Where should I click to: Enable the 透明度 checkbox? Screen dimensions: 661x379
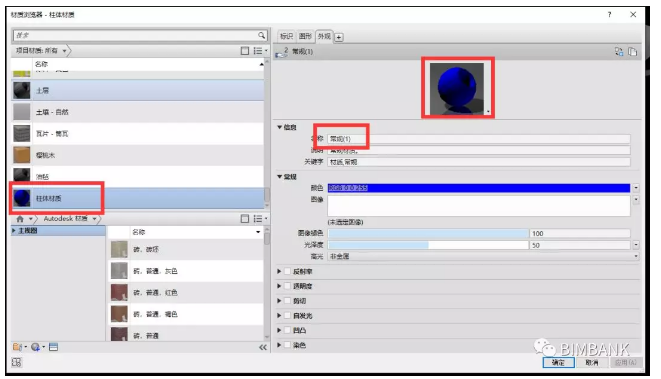click(x=288, y=286)
